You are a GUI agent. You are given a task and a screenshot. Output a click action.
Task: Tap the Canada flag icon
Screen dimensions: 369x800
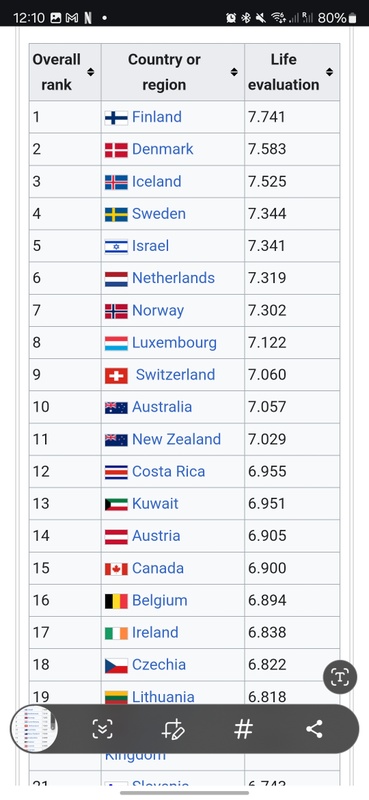tap(116, 569)
